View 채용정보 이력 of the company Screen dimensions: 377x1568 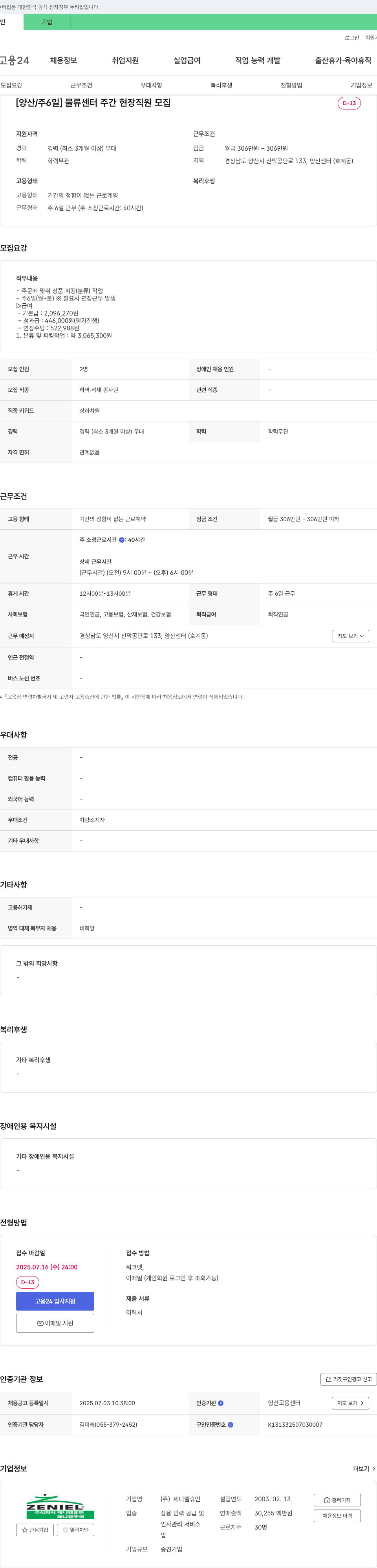pos(337,1516)
